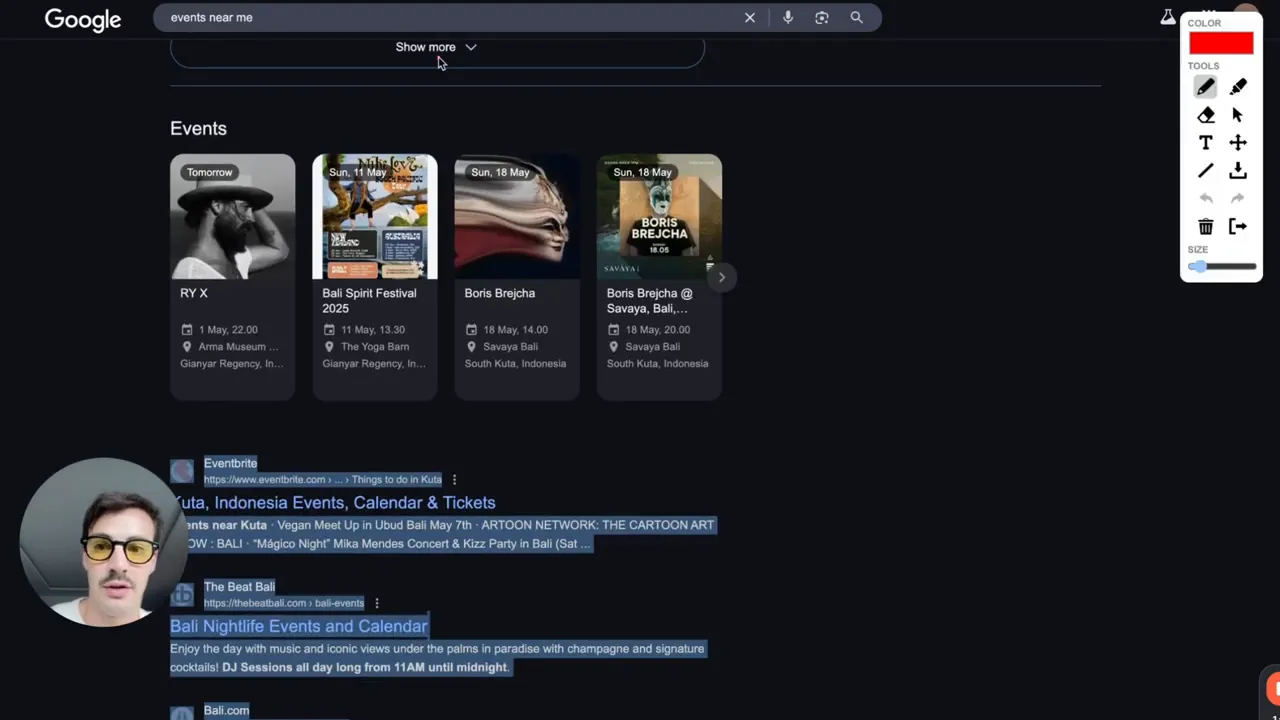The image size is (1280, 720).
Task: Open Eventbrite result options menu
Action: pyautogui.click(x=454, y=480)
